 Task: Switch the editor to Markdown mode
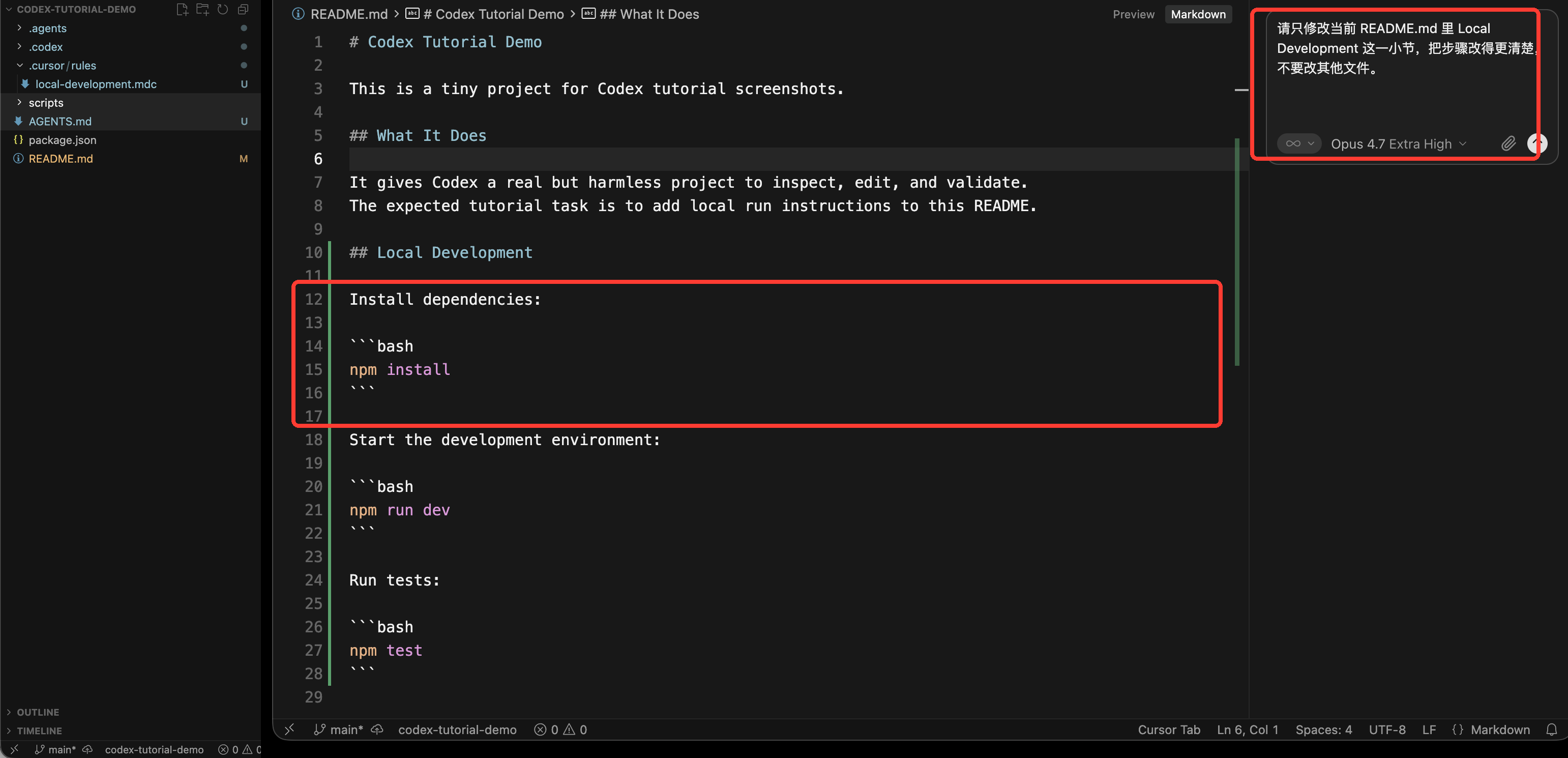click(x=1198, y=14)
